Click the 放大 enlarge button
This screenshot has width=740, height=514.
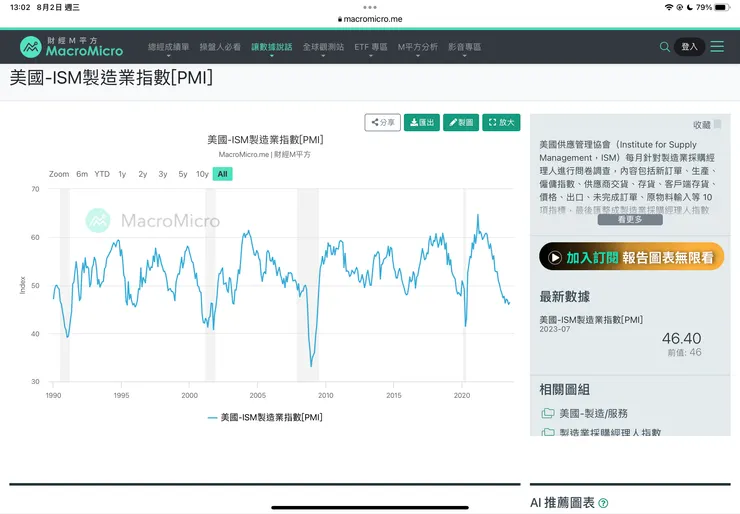click(x=501, y=122)
